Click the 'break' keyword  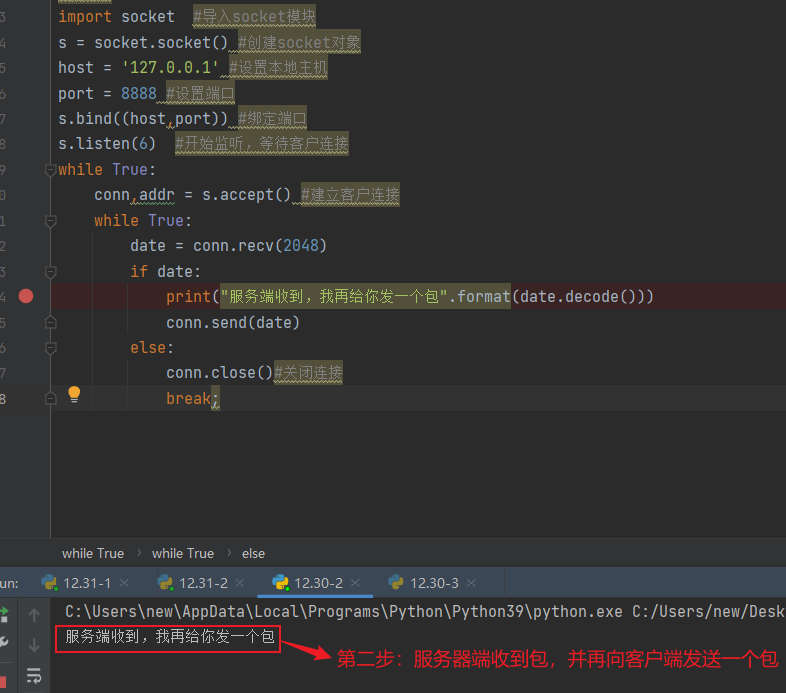click(188, 399)
